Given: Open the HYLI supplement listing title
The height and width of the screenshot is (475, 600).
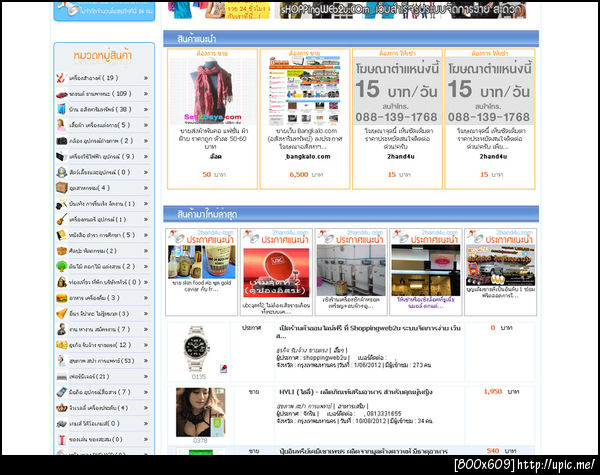Looking at the screenshot, I should coord(356,392).
